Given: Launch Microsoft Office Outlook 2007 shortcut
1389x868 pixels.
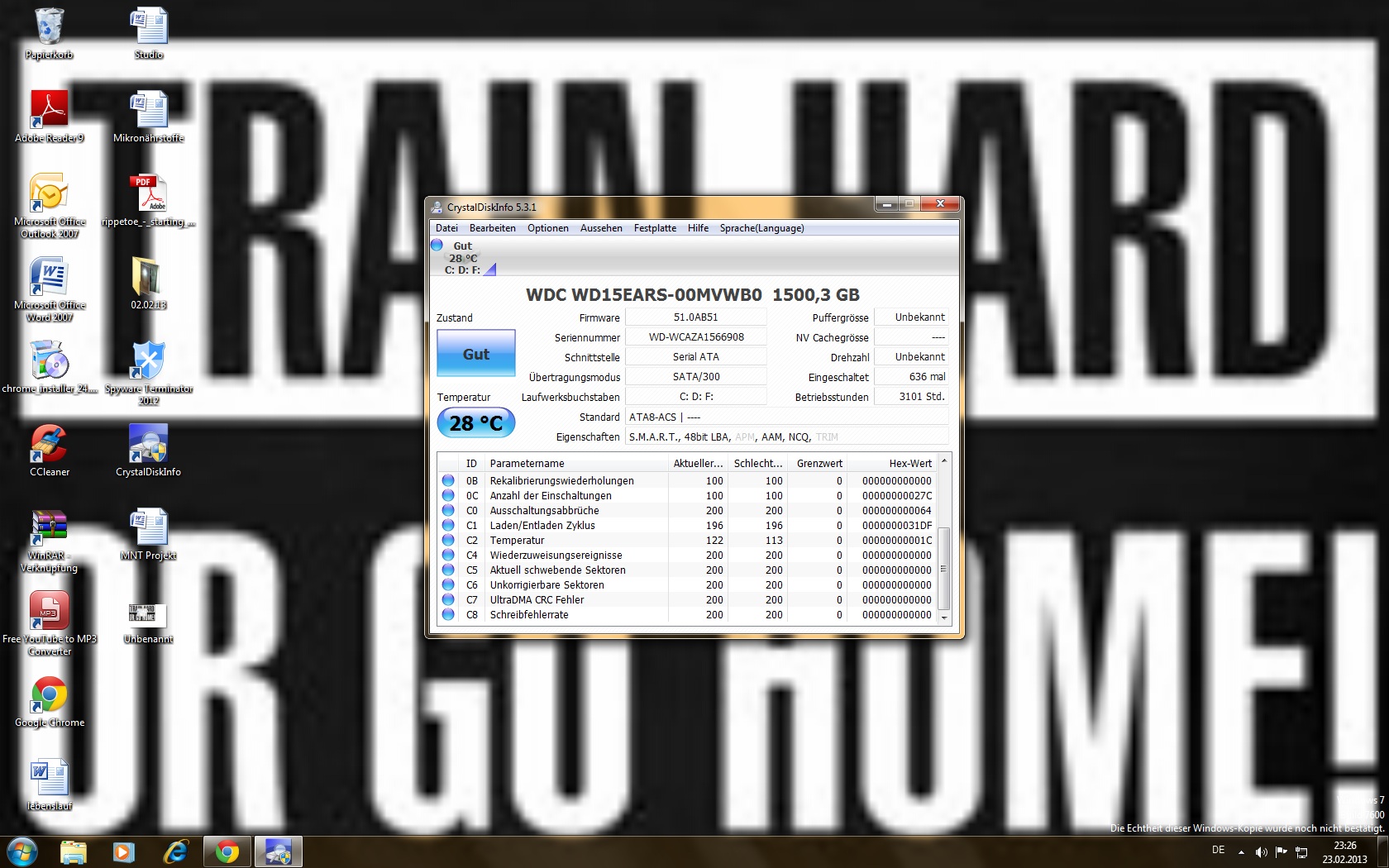Looking at the screenshot, I should coord(50,205).
